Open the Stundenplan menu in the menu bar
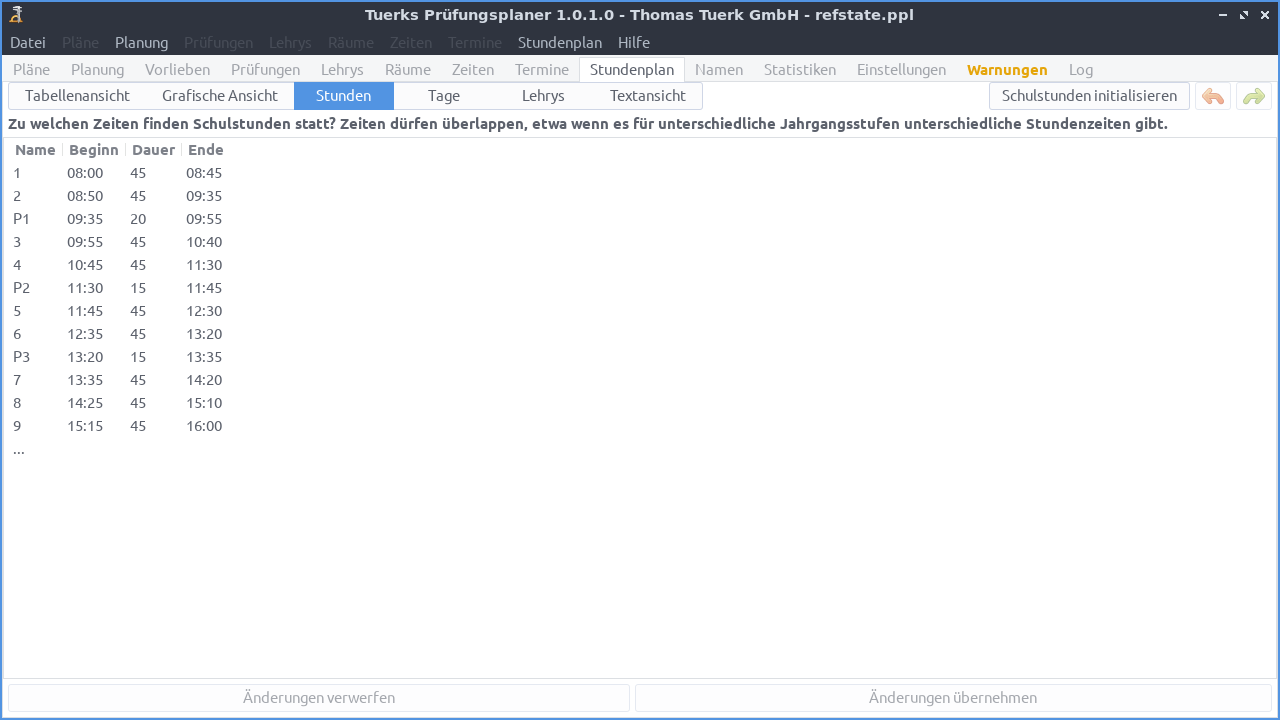The height and width of the screenshot is (720, 1280). [x=560, y=43]
